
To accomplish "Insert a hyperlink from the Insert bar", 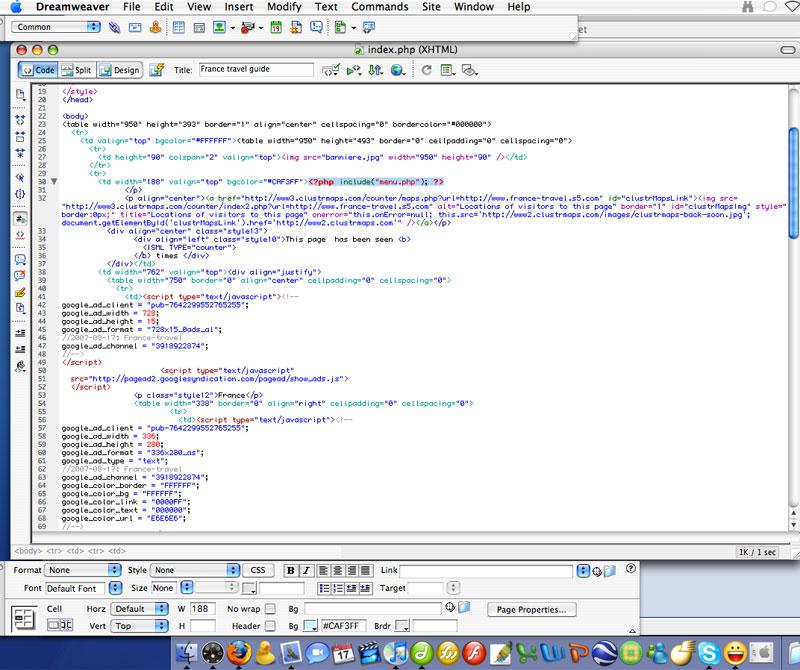I will tap(114, 27).
